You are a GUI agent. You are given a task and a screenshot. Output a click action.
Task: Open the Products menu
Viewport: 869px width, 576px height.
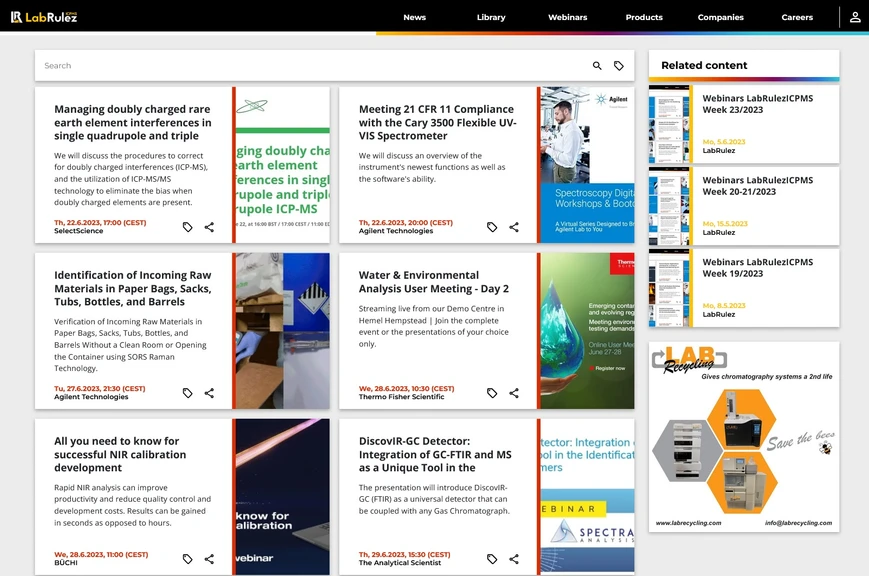coord(644,17)
